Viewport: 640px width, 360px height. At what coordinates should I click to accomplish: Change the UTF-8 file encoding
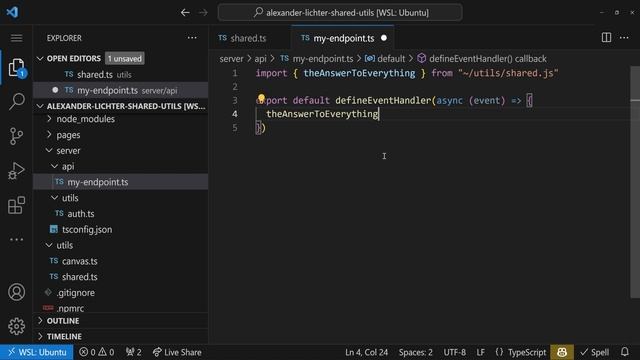coord(454,352)
